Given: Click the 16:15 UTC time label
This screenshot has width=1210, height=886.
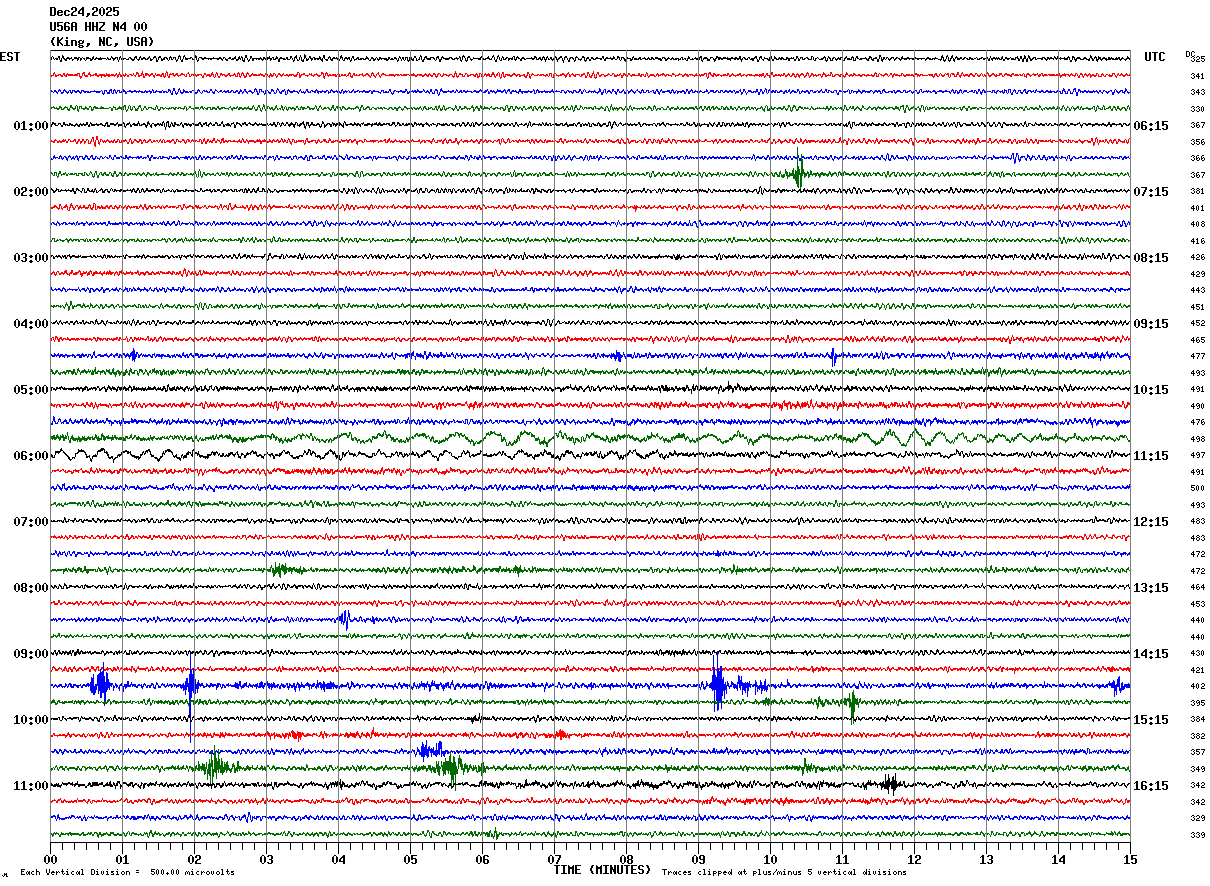Looking at the screenshot, I should [1151, 786].
